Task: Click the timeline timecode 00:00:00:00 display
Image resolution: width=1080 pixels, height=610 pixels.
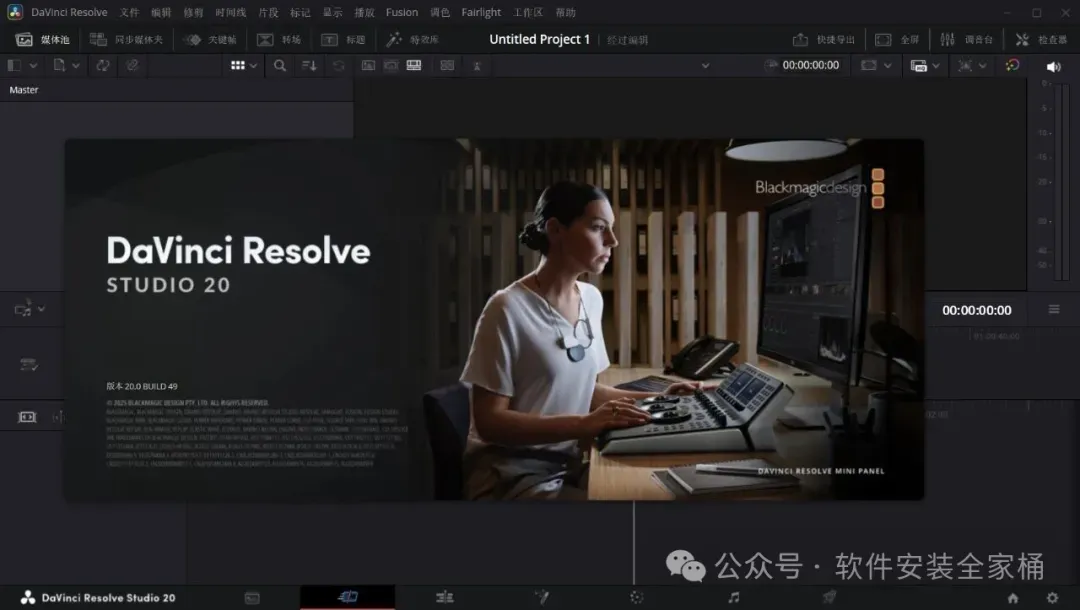Action: click(x=977, y=311)
